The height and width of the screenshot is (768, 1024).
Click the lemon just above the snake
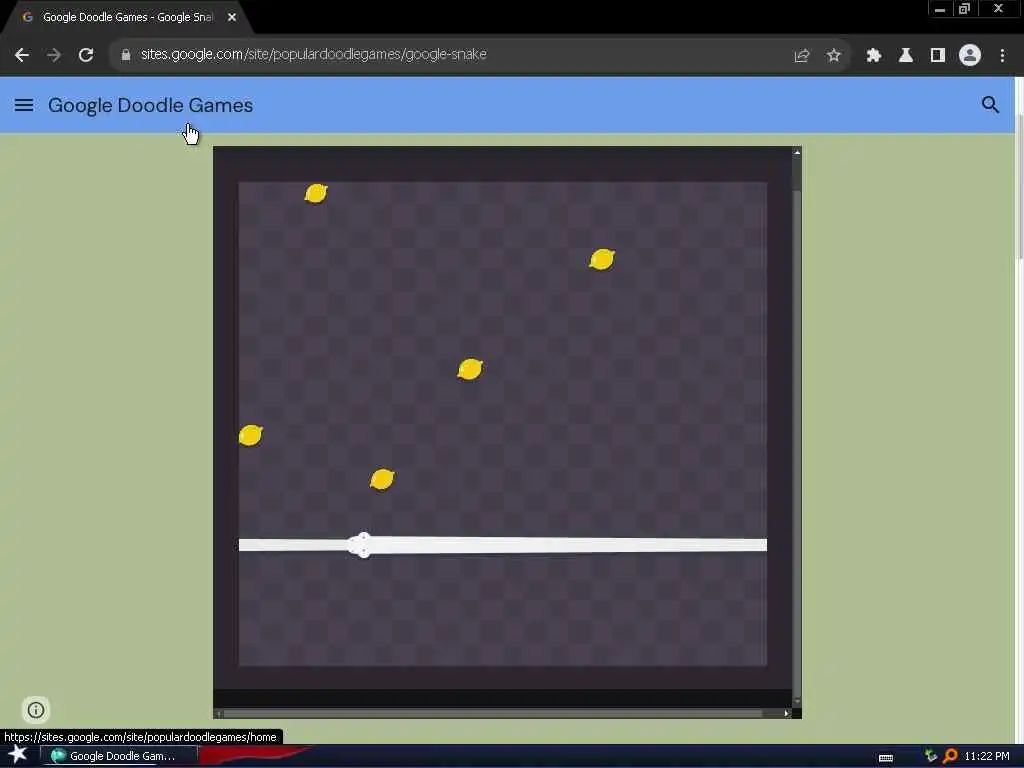pyautogui.click(x=382, y=479)
